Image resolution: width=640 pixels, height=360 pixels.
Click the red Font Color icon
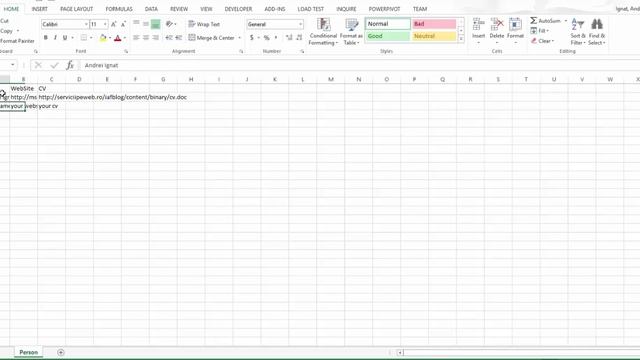coord(118,38)
